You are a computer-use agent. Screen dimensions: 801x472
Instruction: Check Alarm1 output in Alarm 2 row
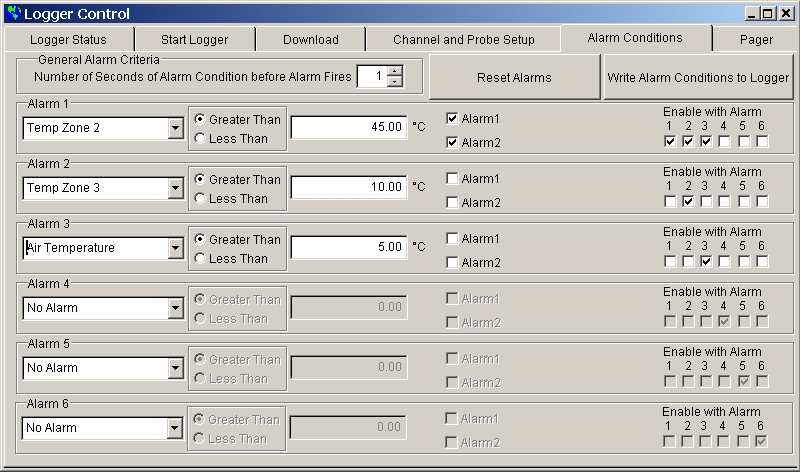coord(452,178)
